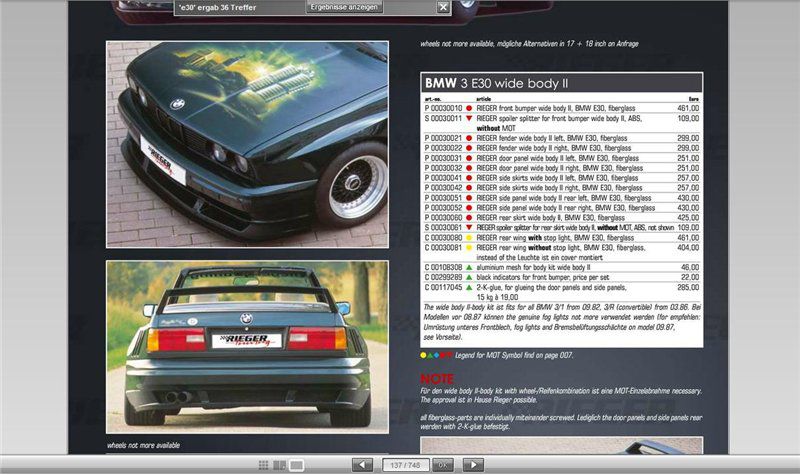Click the "'e30' ergab 36 Treffer" message
The image size is (800, 475).
(217, 8)
